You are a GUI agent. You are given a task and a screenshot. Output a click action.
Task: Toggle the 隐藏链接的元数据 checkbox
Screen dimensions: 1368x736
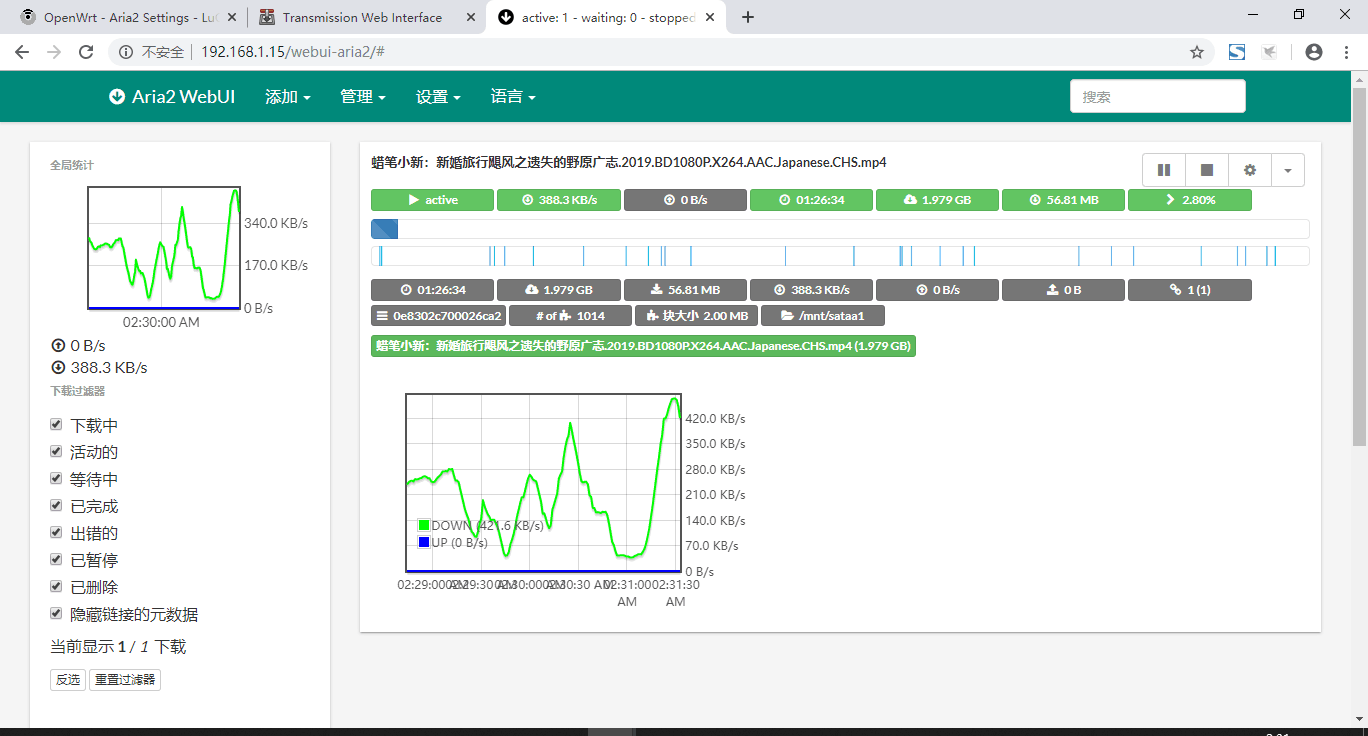tap(57, 614)
